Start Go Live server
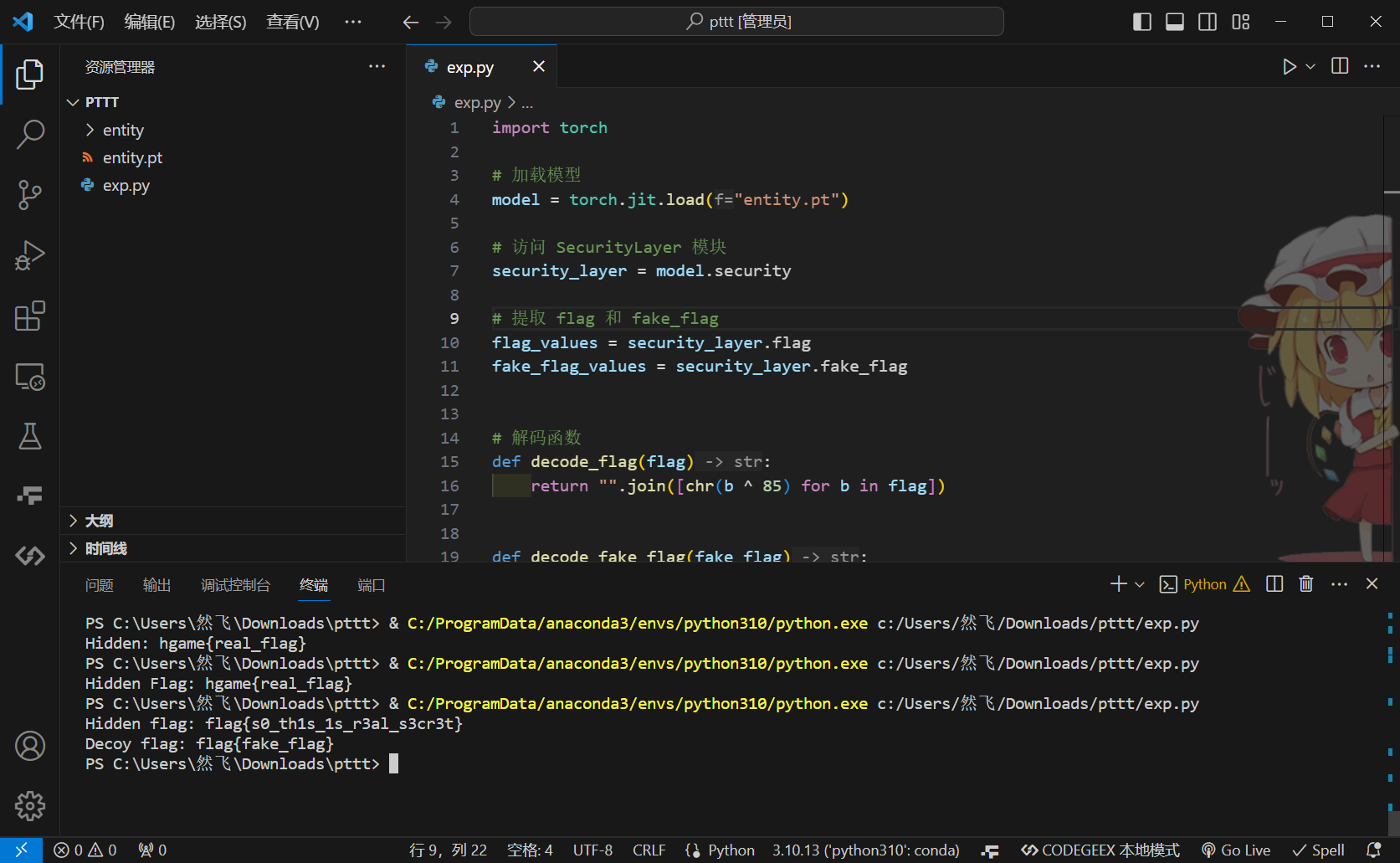This screenshot has height=863, width=1400. pyautogui.click(x=1236, y=850)
